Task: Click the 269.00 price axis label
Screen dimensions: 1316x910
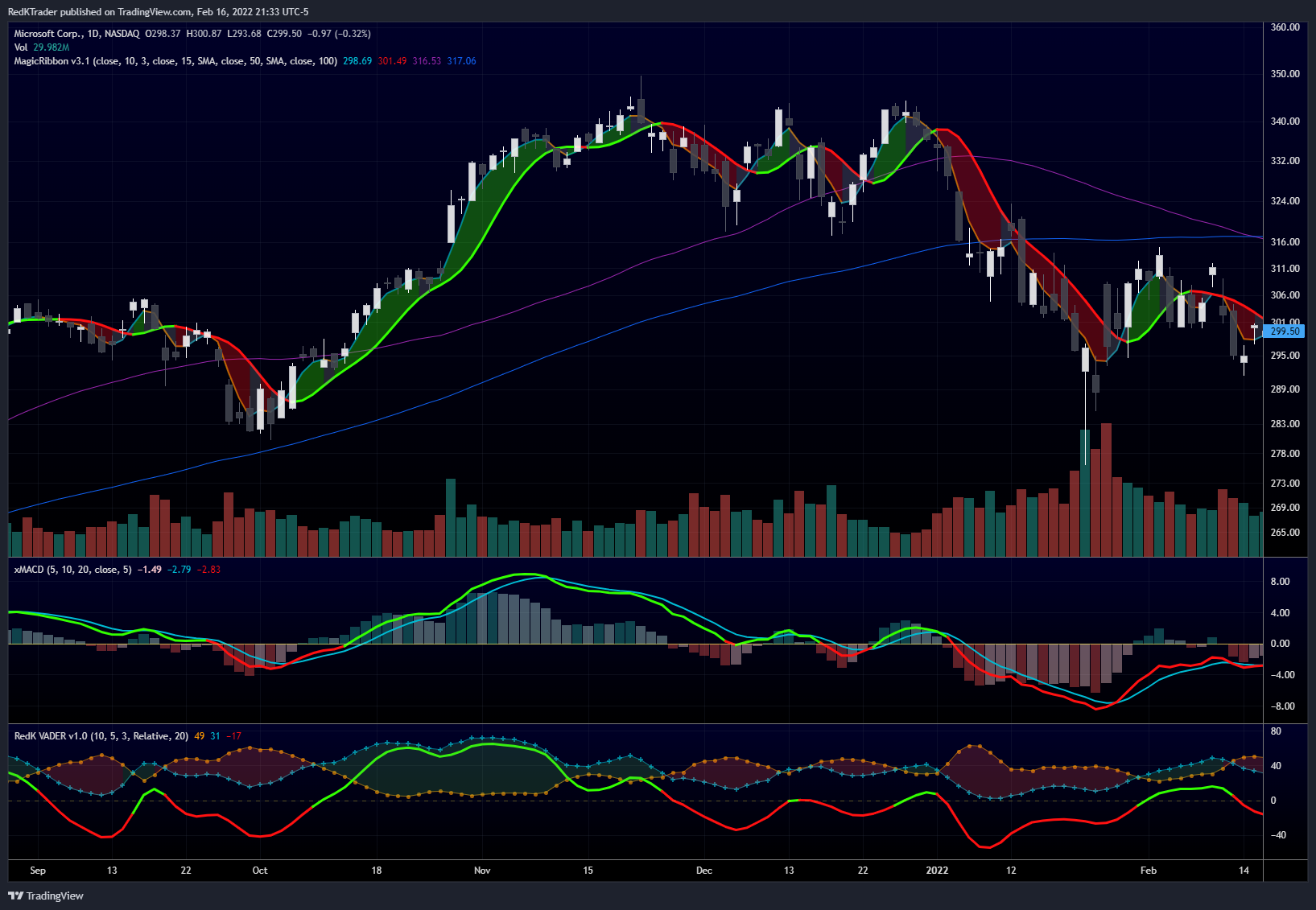Action: coord(1285,508)
